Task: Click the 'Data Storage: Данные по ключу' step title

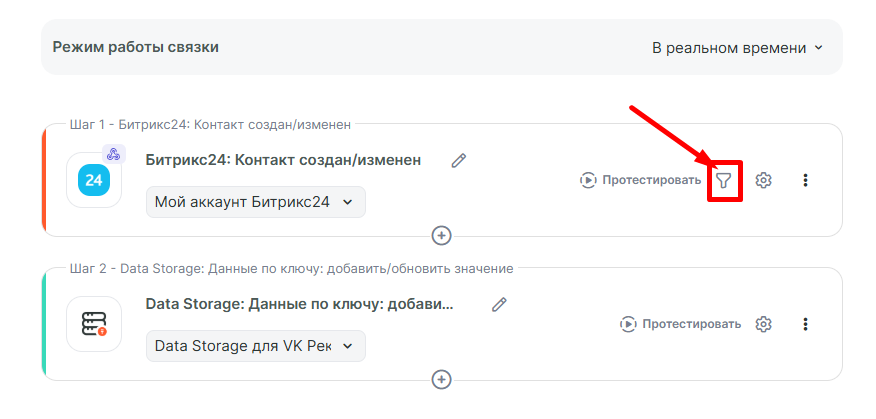Action: point(299,304)
